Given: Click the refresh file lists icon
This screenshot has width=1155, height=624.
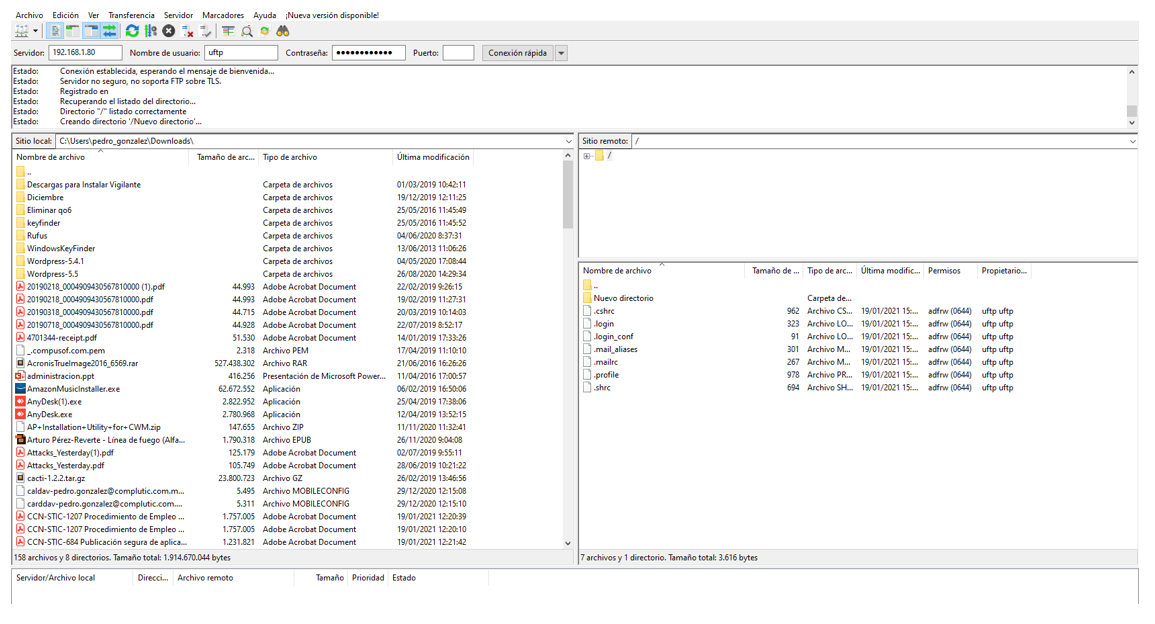Looking at the screenshot, I should point(132,31).
